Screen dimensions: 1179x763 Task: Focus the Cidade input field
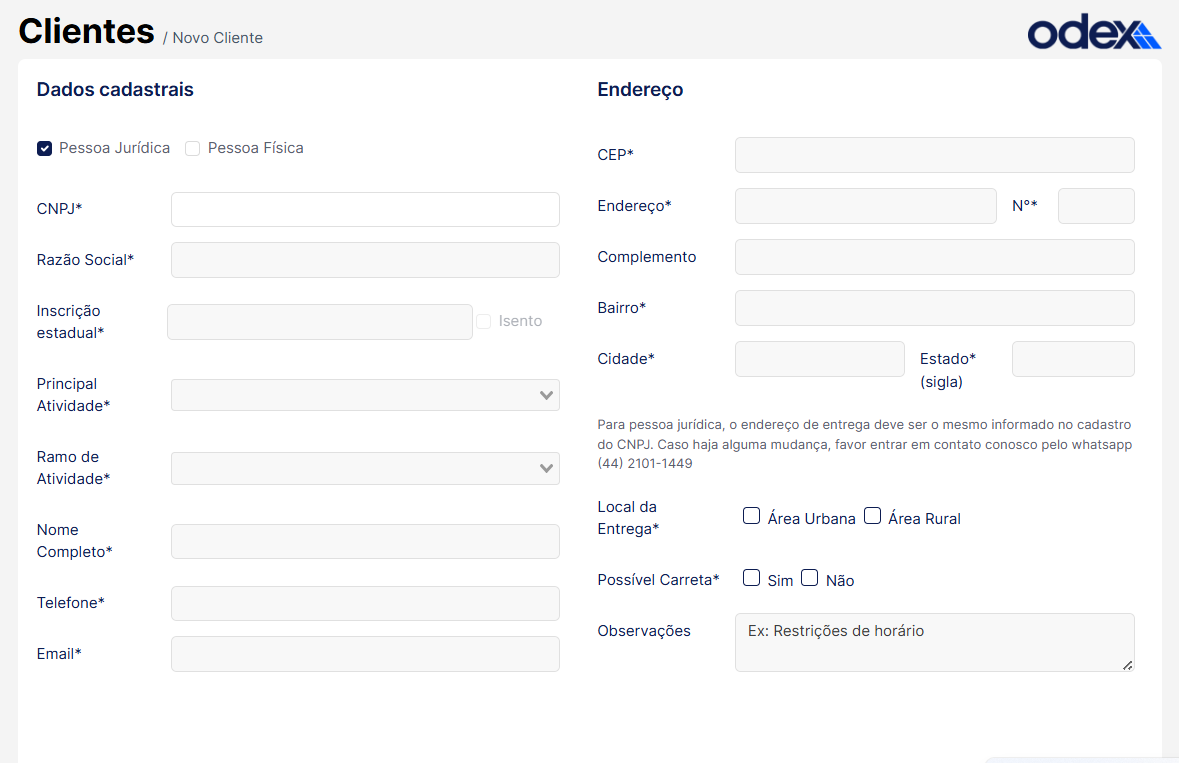click(x=820, y=359)
